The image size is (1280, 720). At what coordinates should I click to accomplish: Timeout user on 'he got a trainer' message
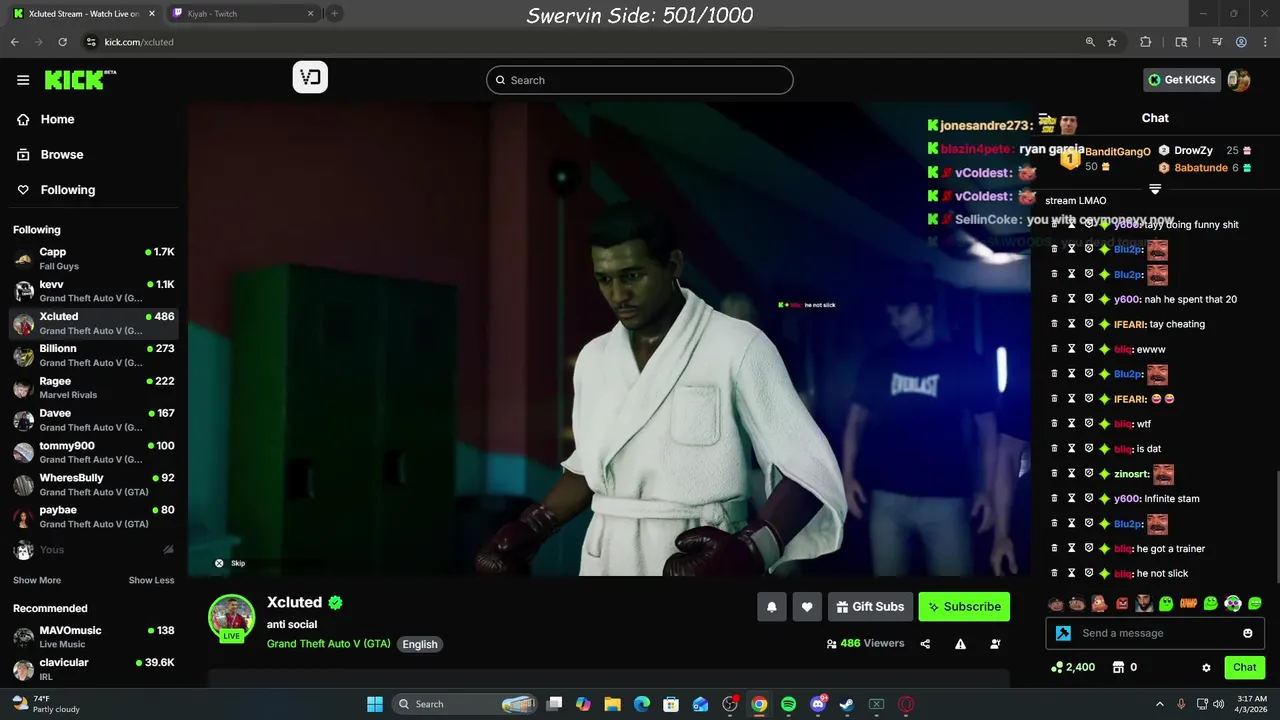(1071, 548)
